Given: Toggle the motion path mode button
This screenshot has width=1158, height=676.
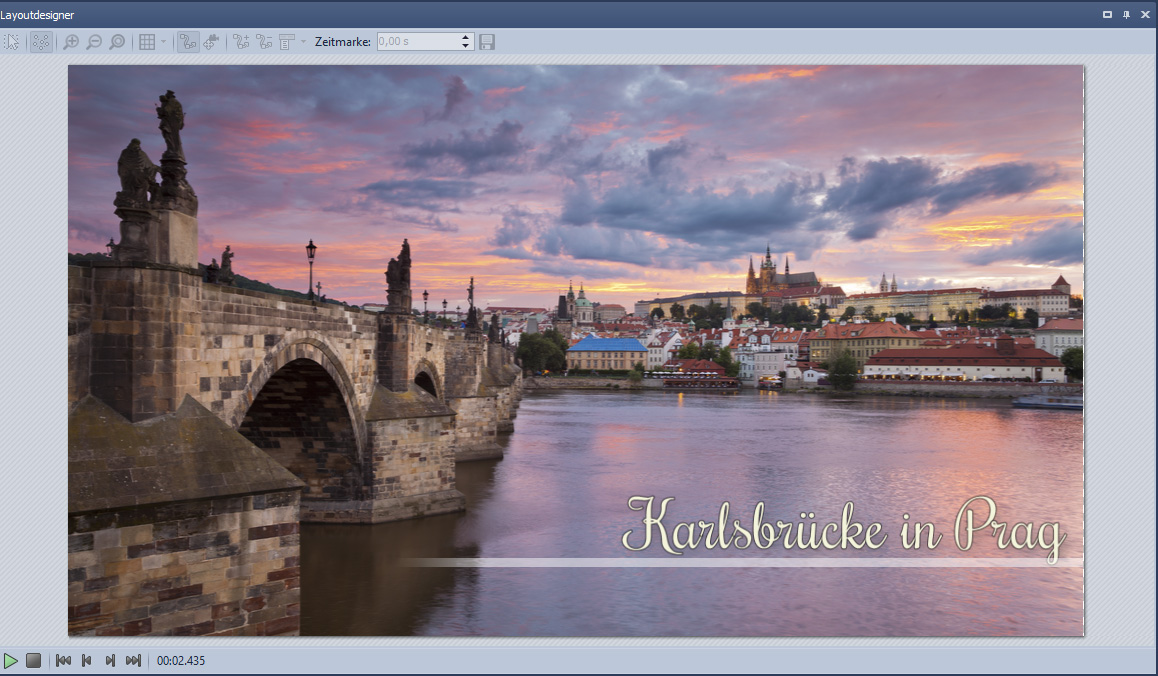Looking at the screenshot, I should [x=187, y=42].
